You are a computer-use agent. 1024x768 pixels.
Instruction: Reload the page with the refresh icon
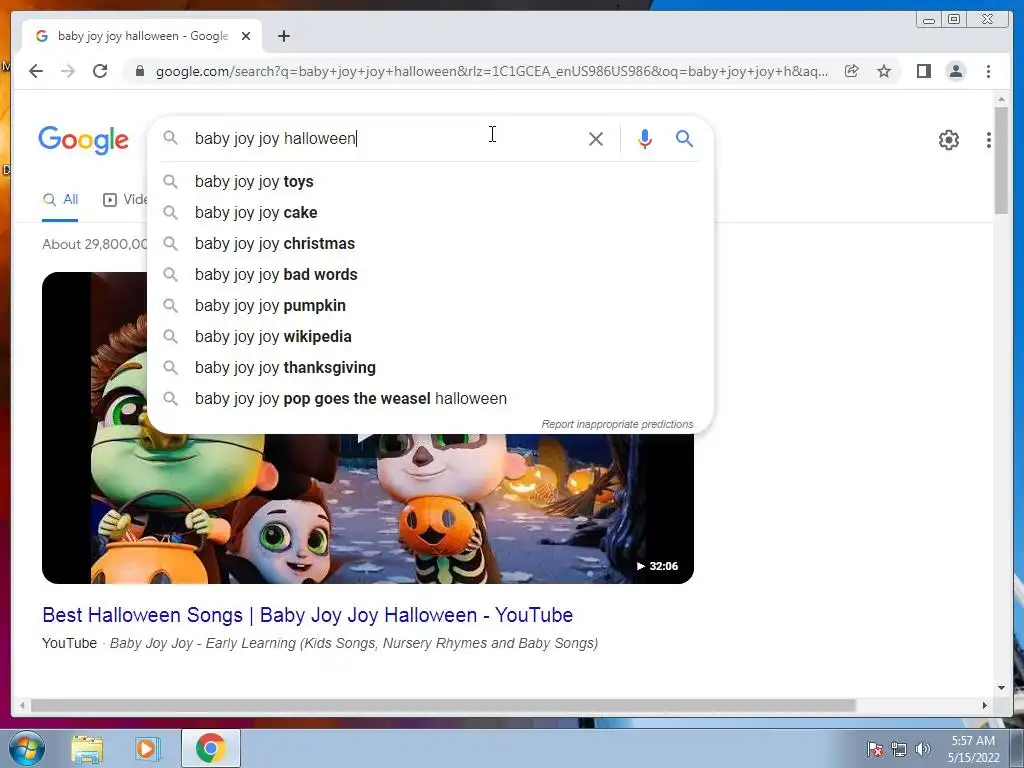coord(100,71)
